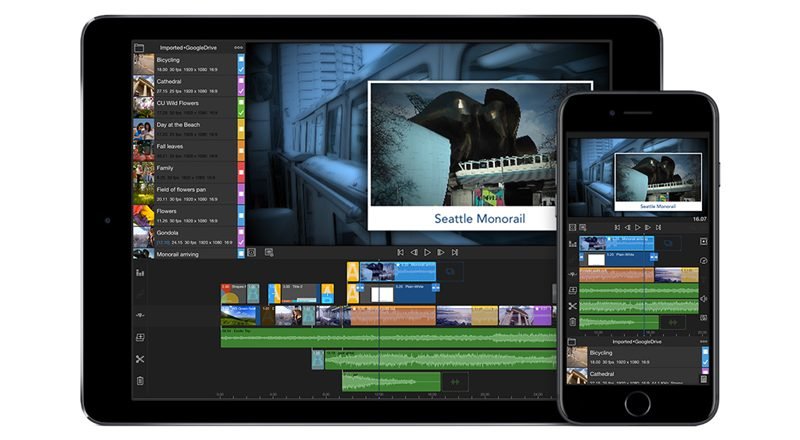The height and width of the screenshot is (440, 800).
Task: Click the audio waveform track icon on iPad
Action: 140,315
